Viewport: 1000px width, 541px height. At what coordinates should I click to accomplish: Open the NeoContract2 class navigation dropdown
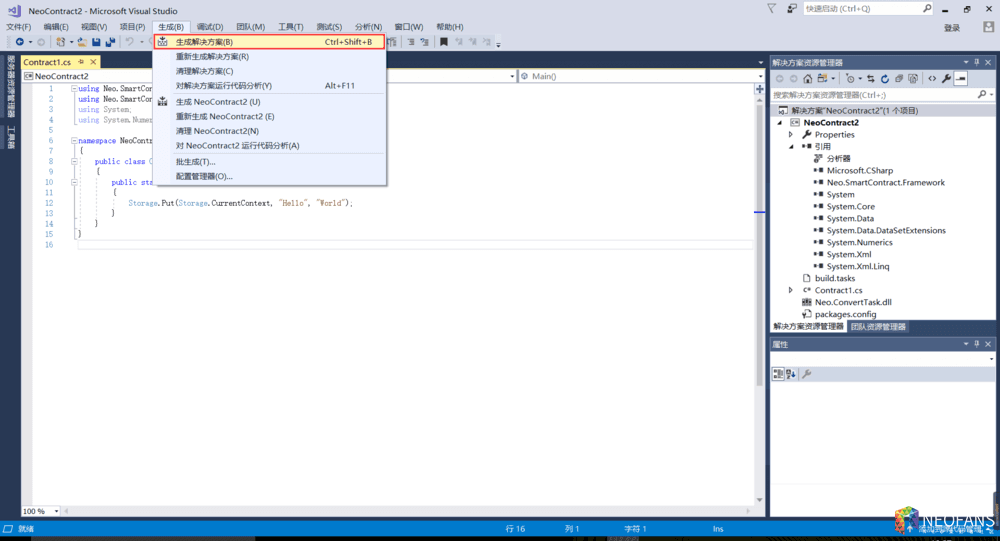pos(512,77)
